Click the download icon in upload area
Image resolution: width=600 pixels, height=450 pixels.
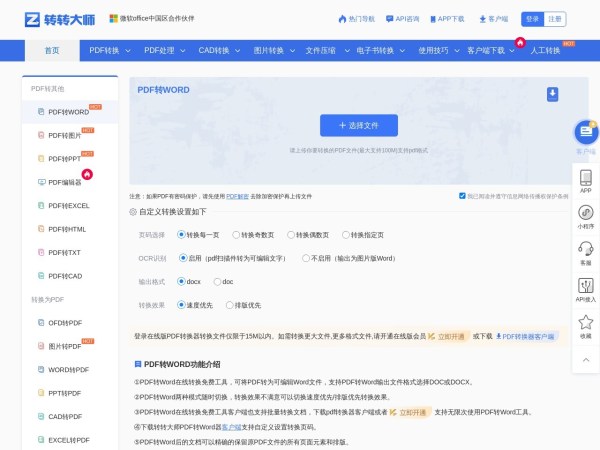click(552, 94)
